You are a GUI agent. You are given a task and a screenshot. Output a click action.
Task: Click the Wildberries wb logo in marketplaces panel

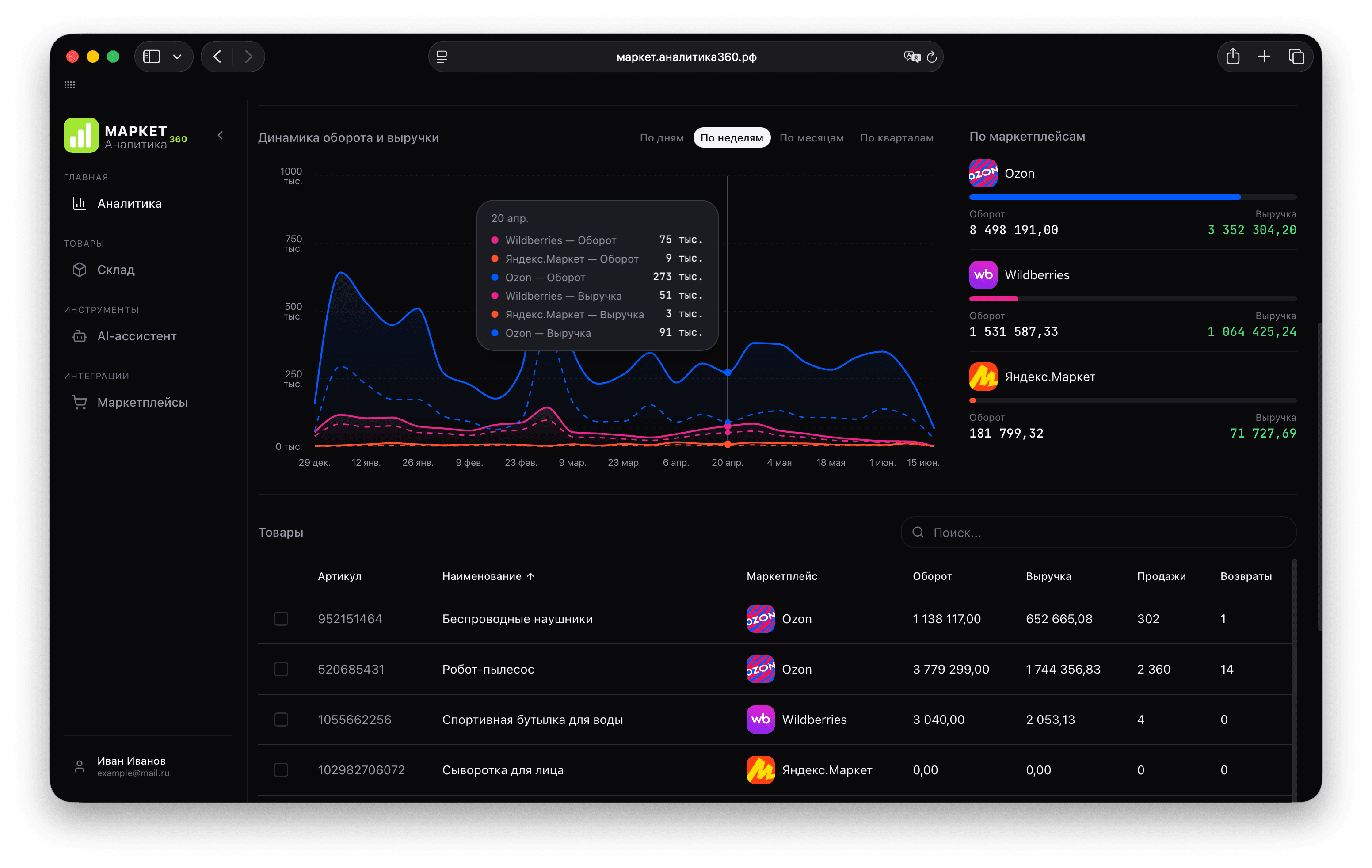tap(983, 275)
